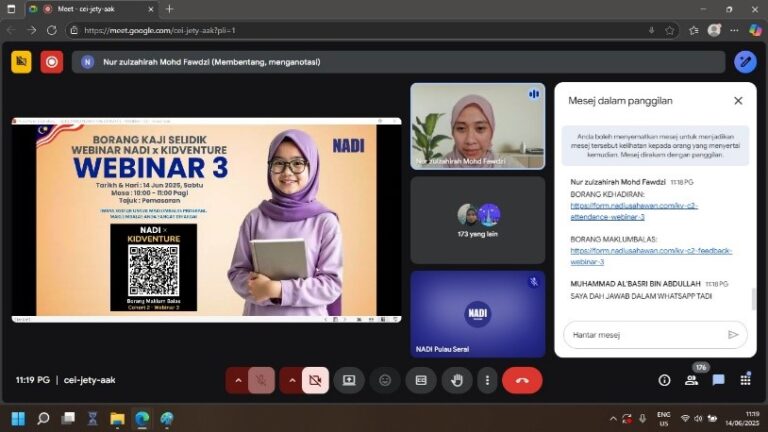
Task: Send the chat message with arrow icon
Action: tap(733, 335)
